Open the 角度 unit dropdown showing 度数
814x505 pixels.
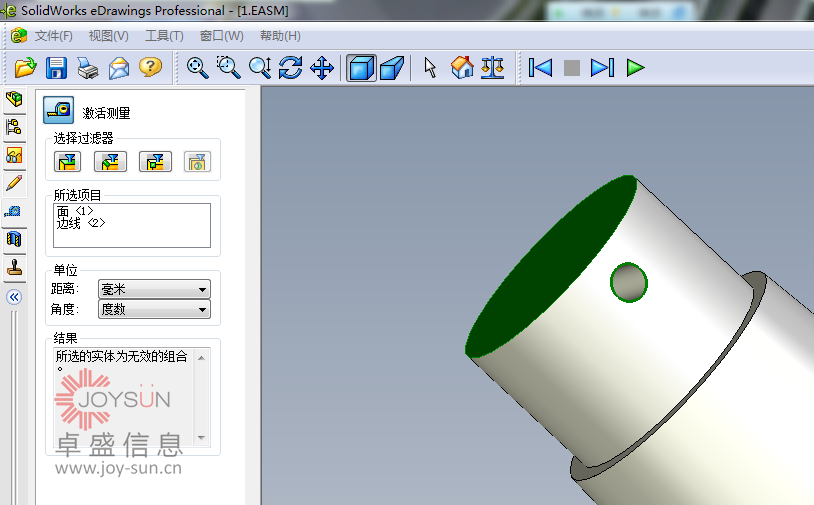pos(154,309)
